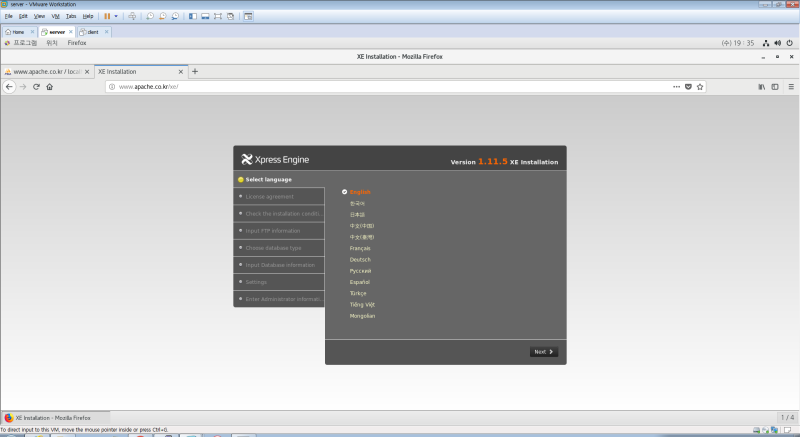Viewport: 800px width, 437px height.
Task: Switch to the Home tab in VMware
Action: pyautogui.click(x=18, y=32)
